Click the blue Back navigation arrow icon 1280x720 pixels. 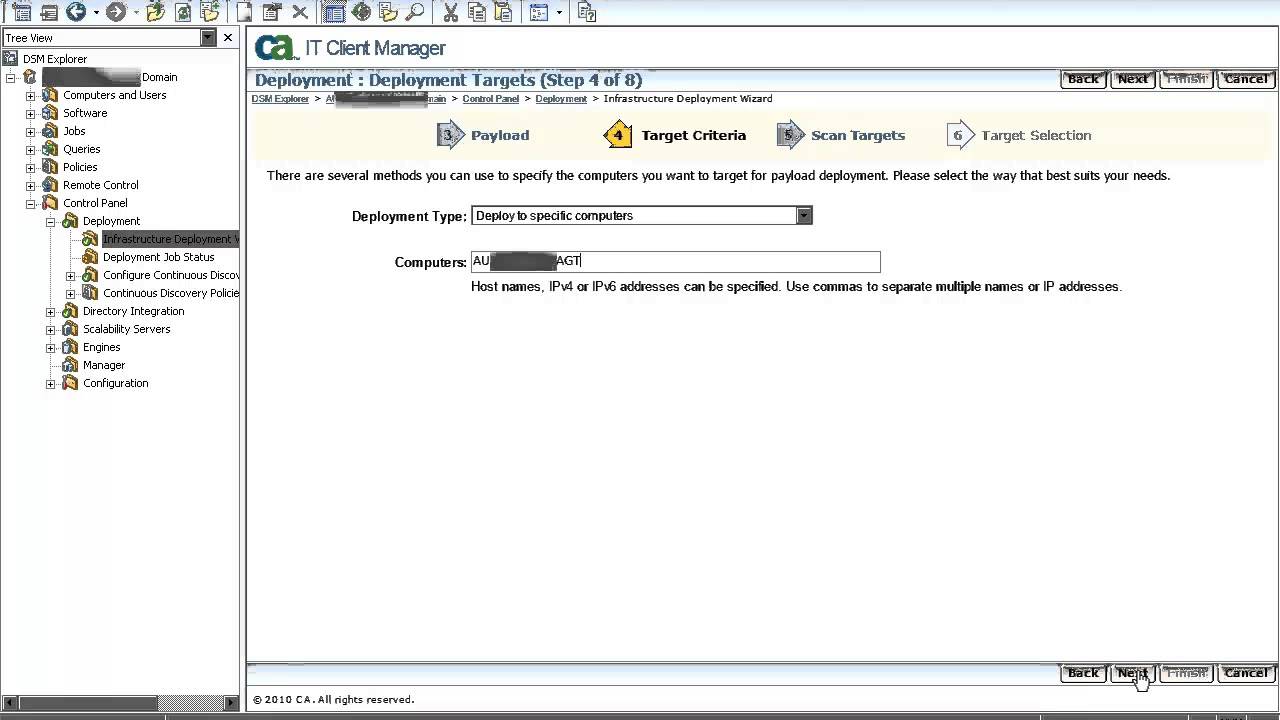coord(76,12)
